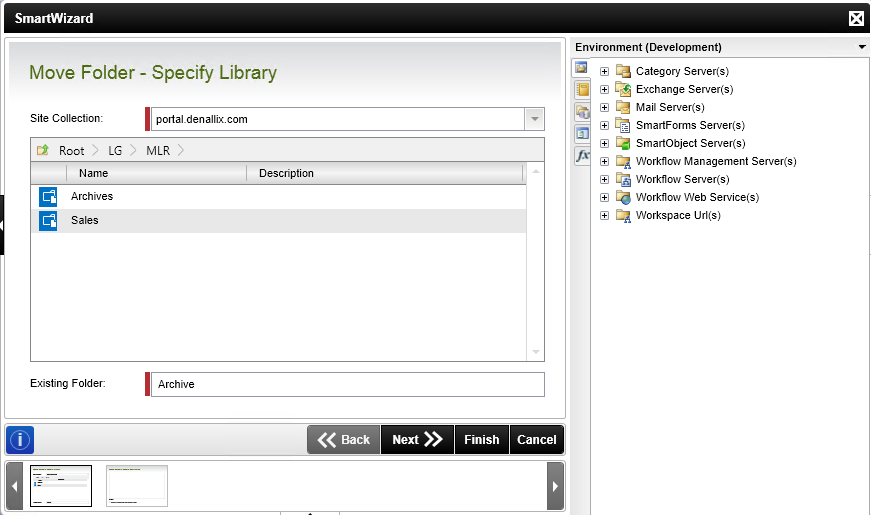871x515 pixels.
Task: Navigate to MLR in the breadcrumb
Action: pos(158,151)
